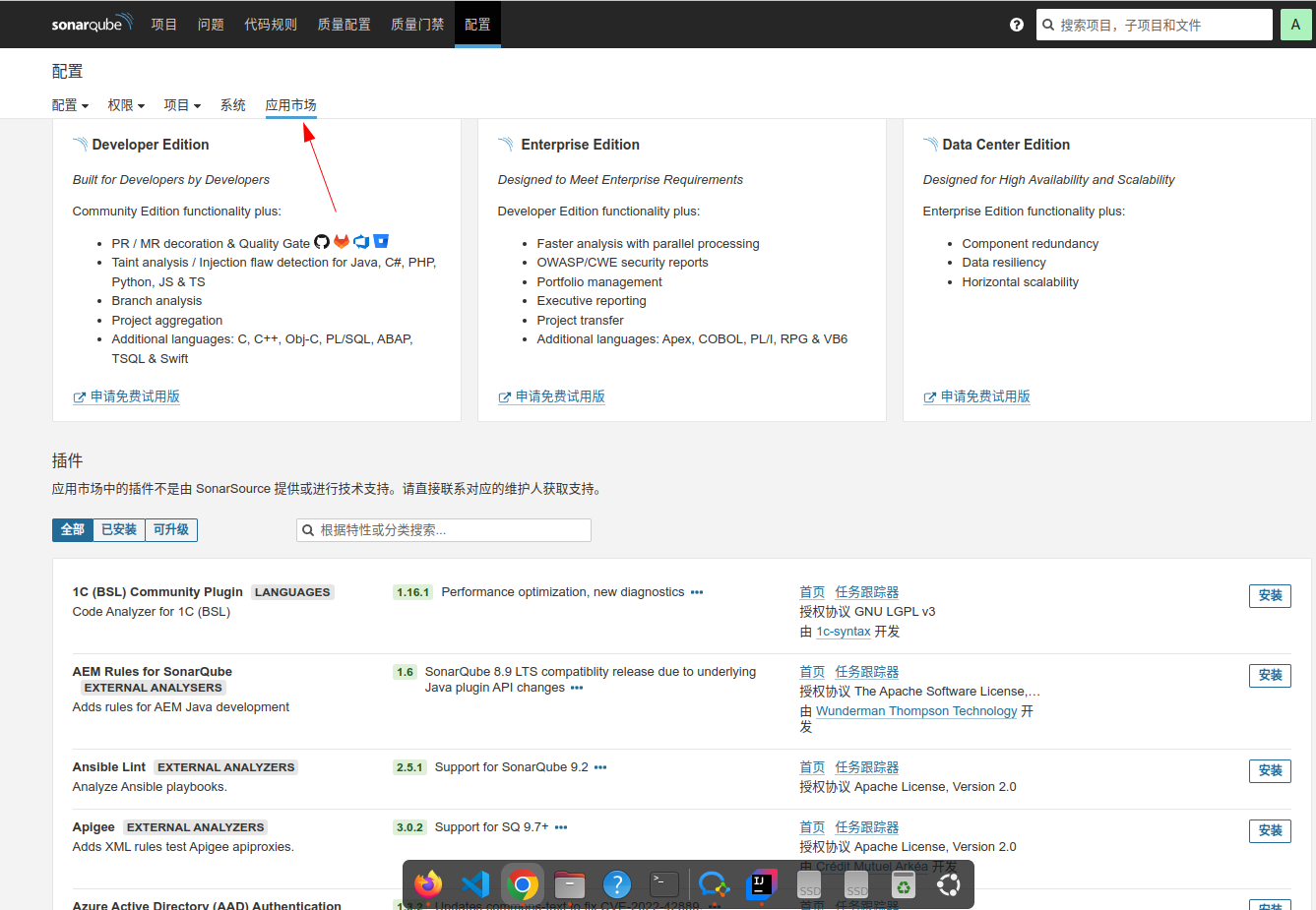Expand 1C (BSL) plugin version details ellipsis
The width and height of the screenshot is (1316, 910).
(697, 592)
